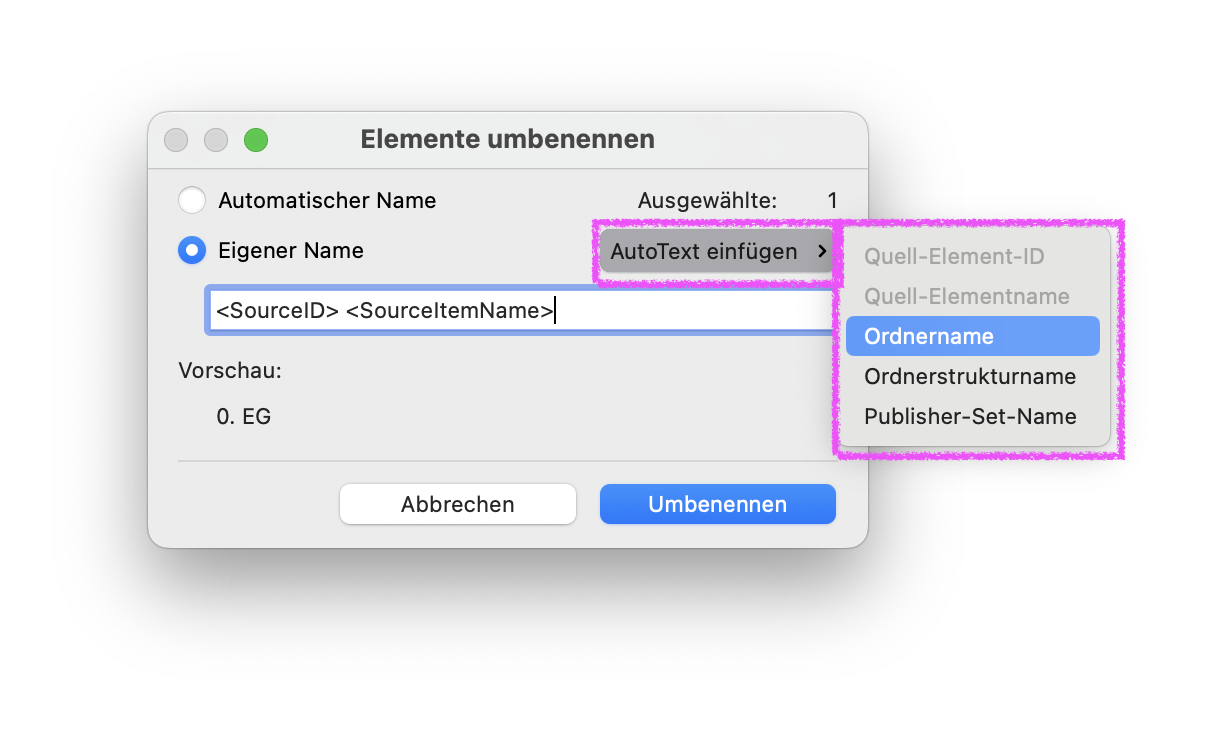
Task: Click the Elemente umbenennen title bar
Action: [x=508, y=139]
